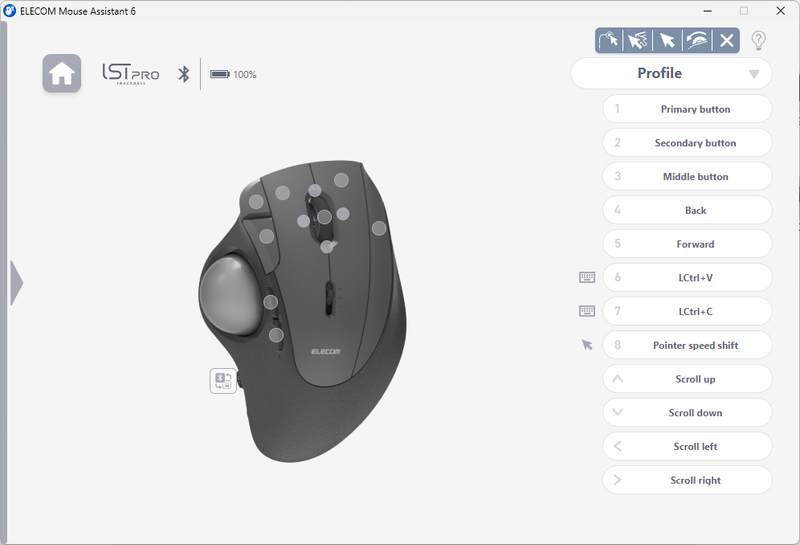The width and height of the screenshot is (800, 545).
Task: Select the hotspot at the scroll wheel's bottom
Action: pyautogui.click(x=327, y=246)
